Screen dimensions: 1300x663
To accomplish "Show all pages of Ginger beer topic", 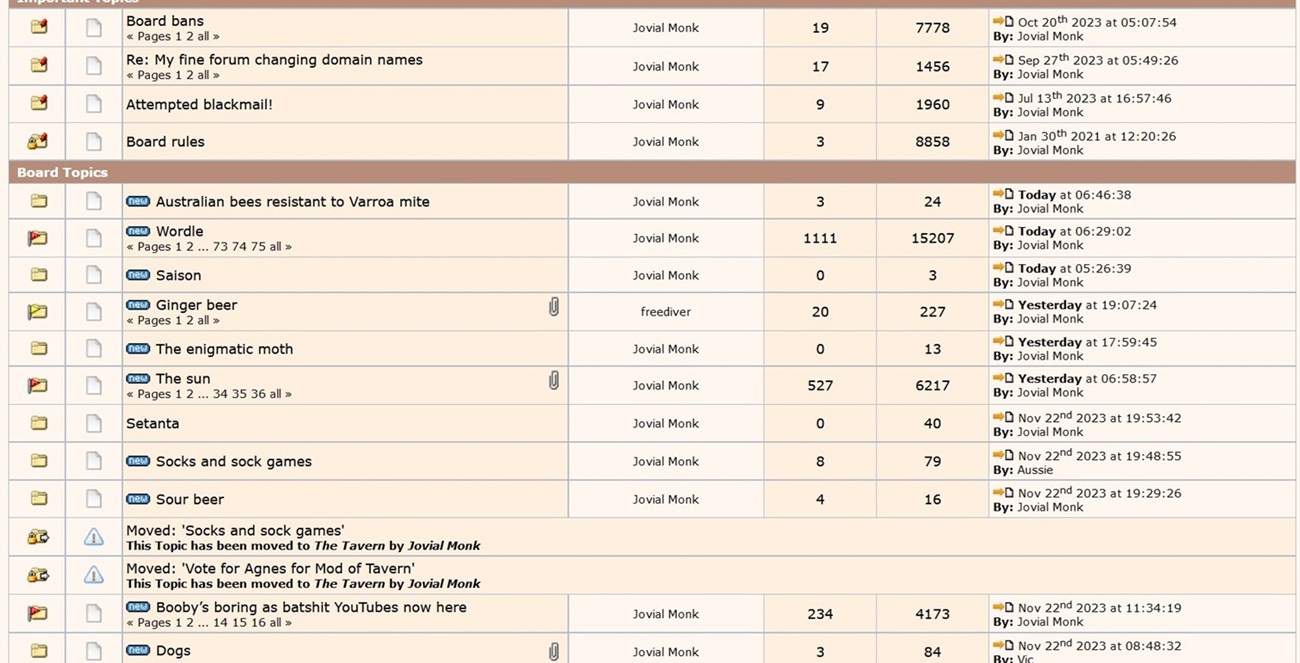I will point(203,321).
